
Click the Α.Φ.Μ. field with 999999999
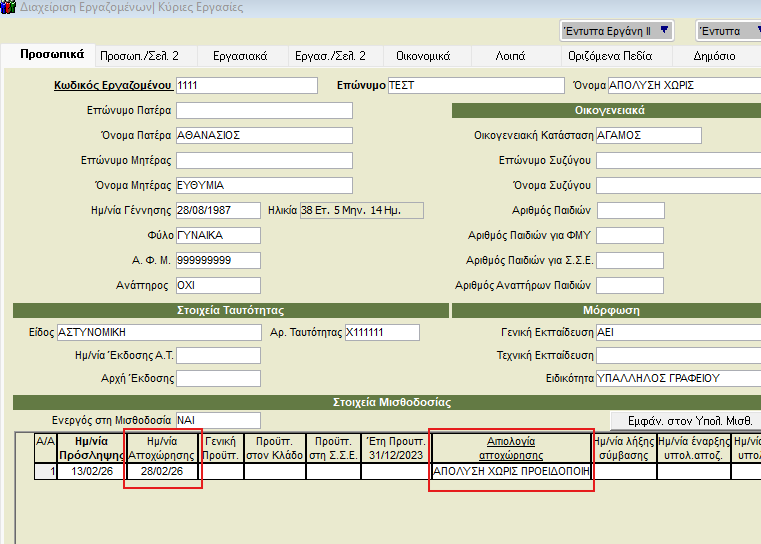pos(217,260)
